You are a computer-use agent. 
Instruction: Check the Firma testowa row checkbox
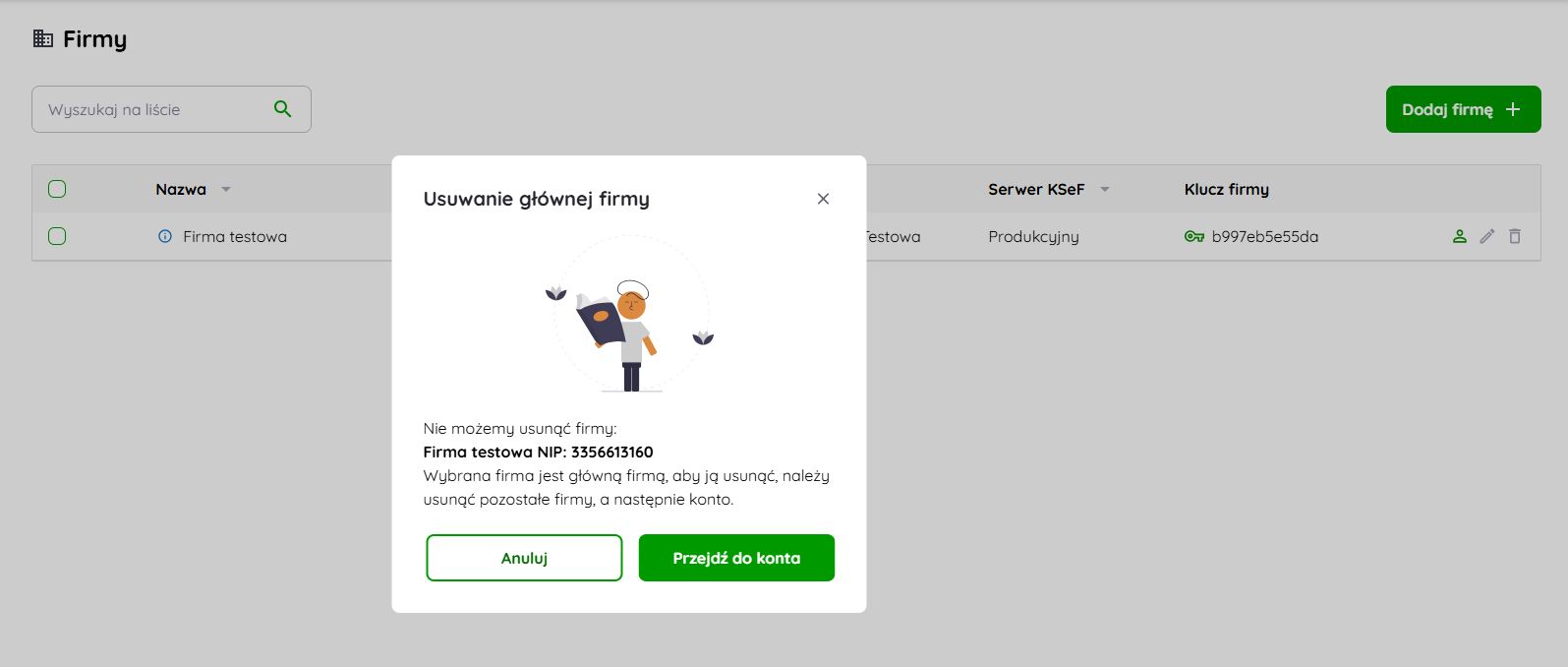tap(57, 236)
